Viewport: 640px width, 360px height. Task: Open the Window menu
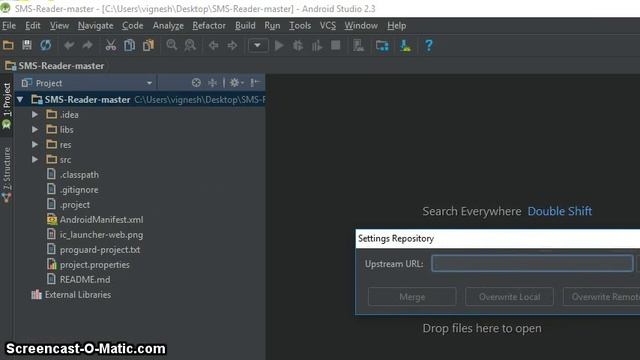pos(361,26)
